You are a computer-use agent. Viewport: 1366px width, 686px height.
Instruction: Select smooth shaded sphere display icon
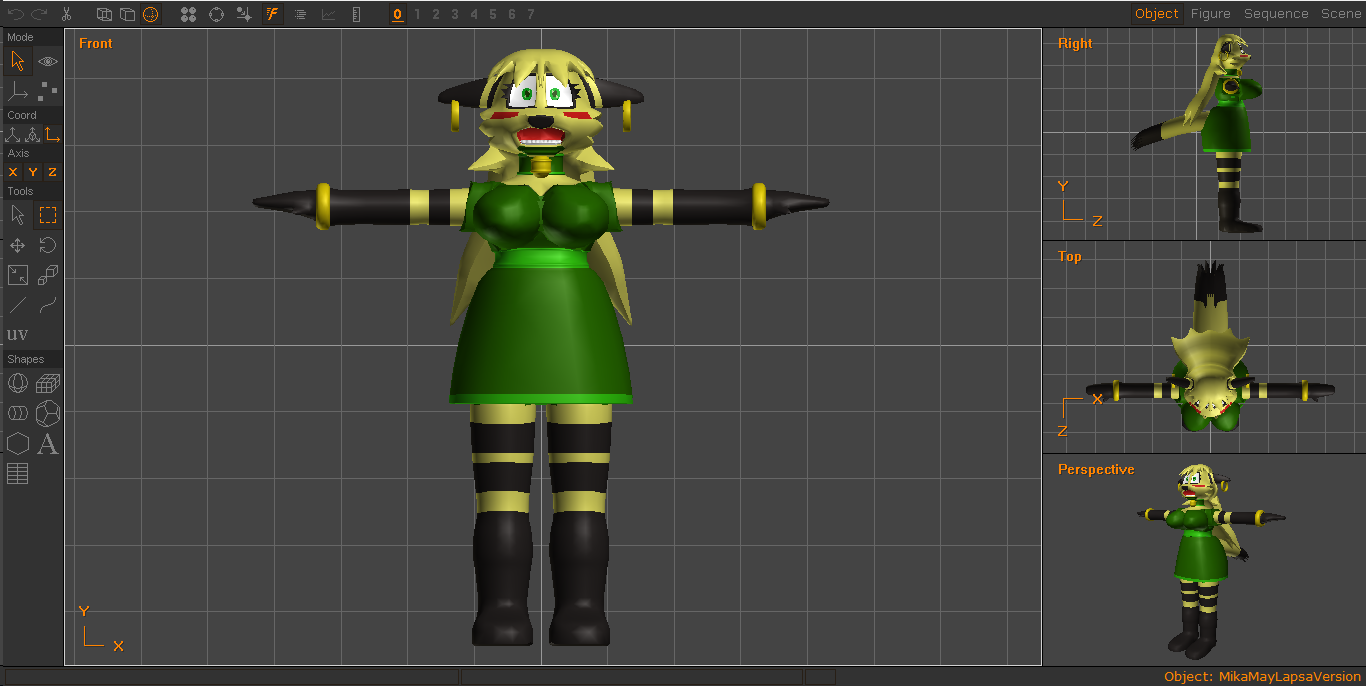pos(150,14)
